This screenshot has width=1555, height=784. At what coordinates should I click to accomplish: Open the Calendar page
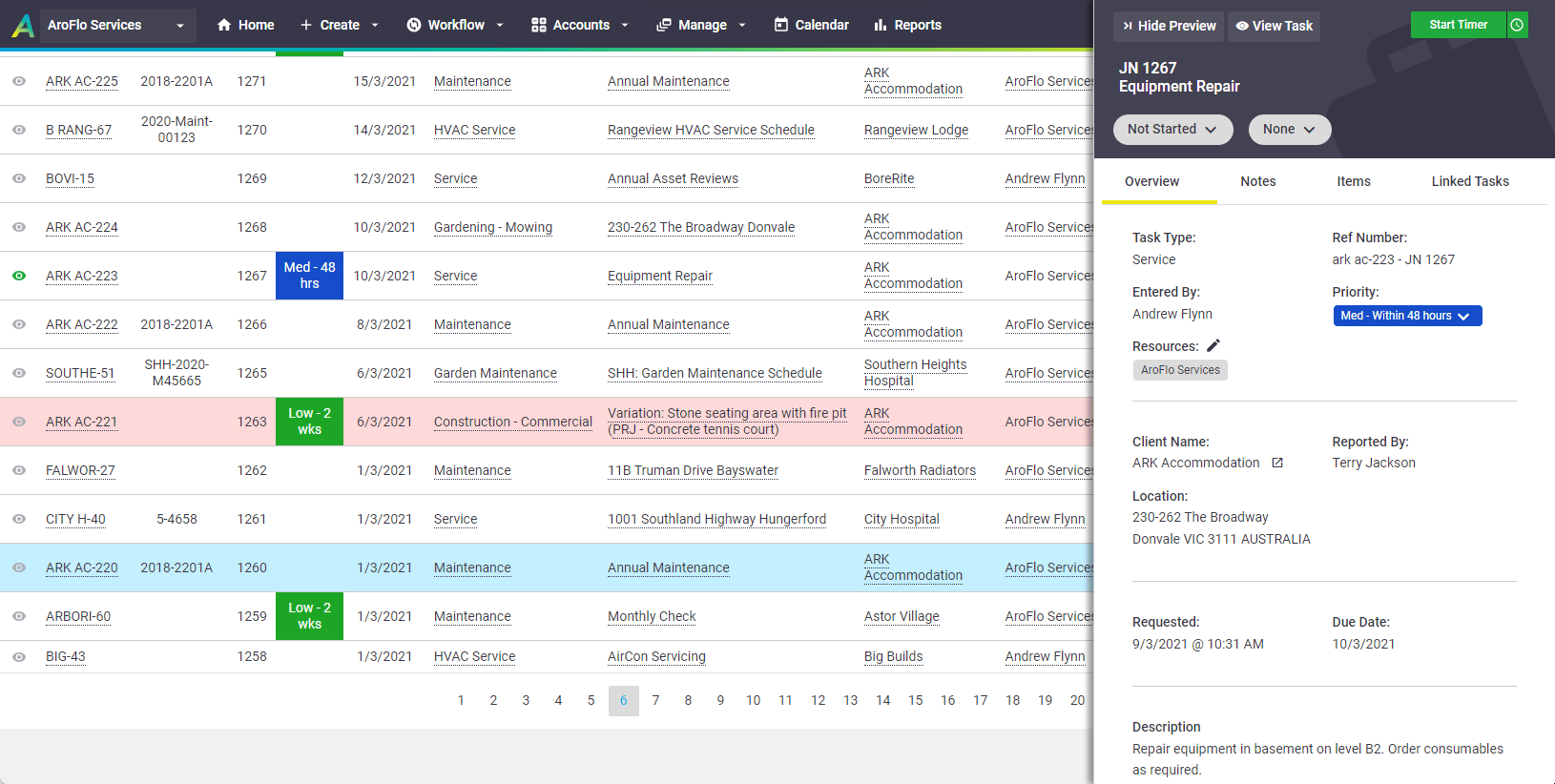pyautogui.click(x=811, y=25)
